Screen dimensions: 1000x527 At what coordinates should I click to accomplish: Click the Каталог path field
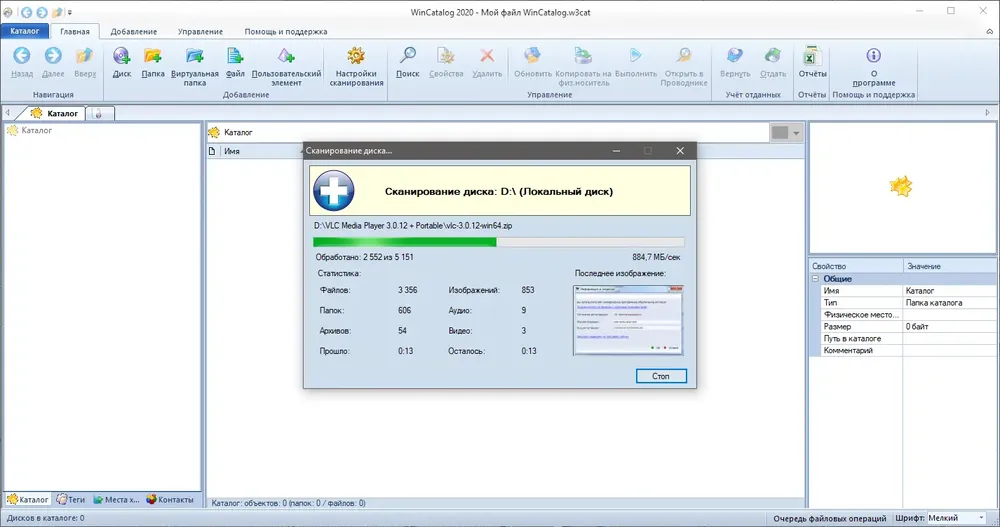point(488,132)
